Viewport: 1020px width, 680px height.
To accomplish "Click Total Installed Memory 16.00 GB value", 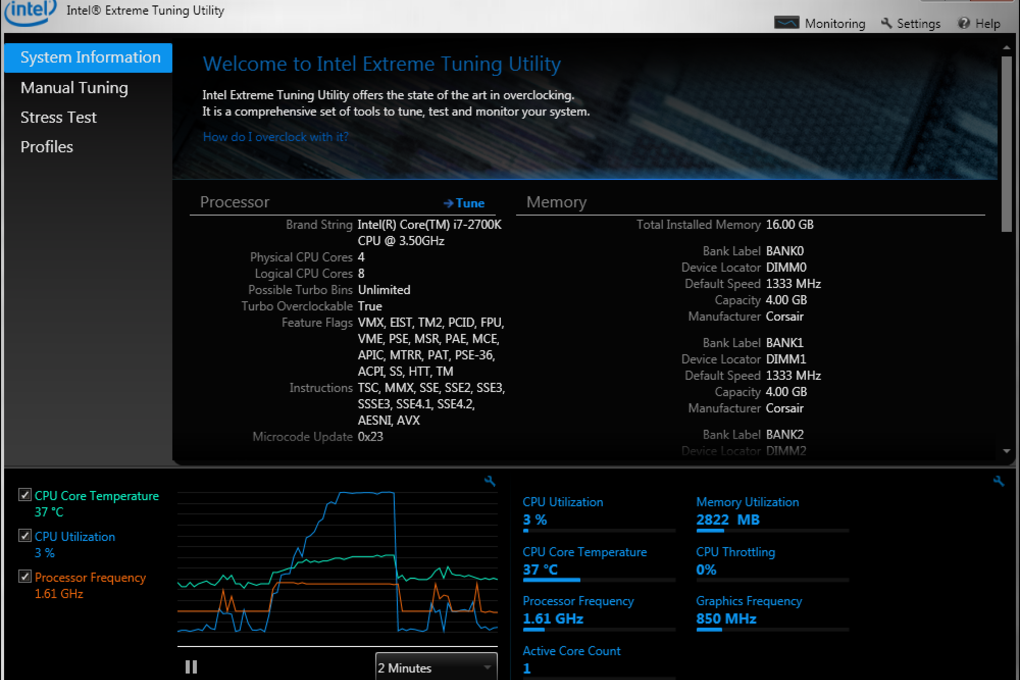I will [x=790, y=224].
